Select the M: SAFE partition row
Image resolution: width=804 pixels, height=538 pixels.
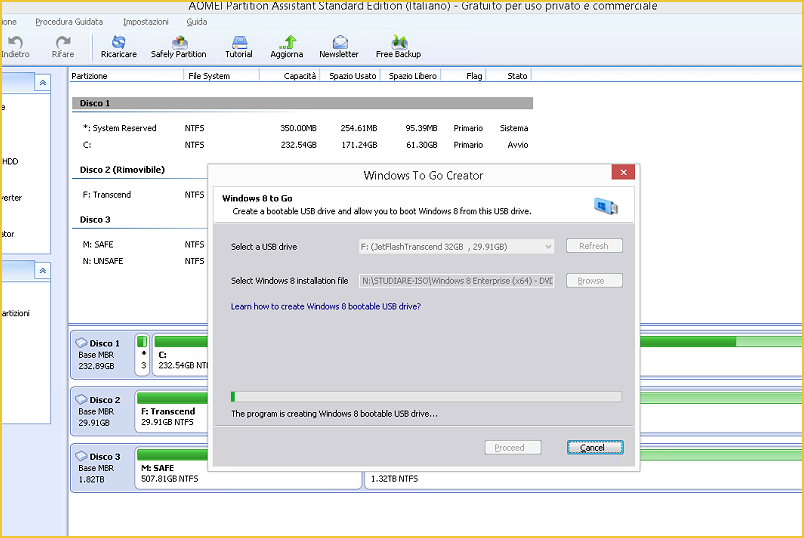pos(140,245)
